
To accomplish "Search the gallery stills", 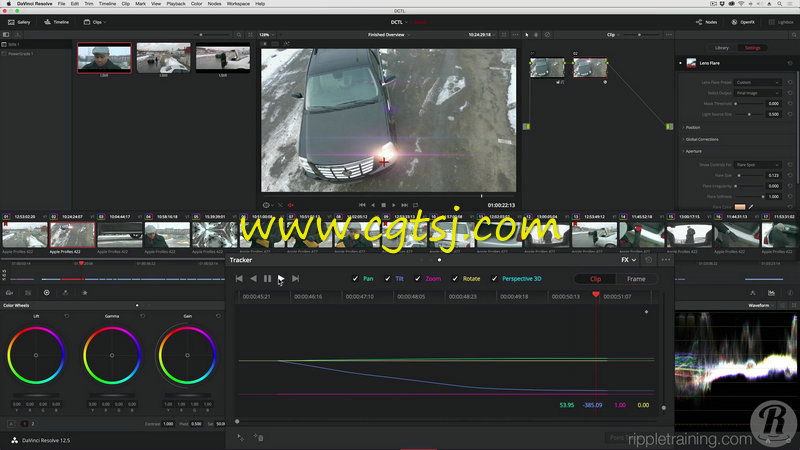I will pos(239,35).
